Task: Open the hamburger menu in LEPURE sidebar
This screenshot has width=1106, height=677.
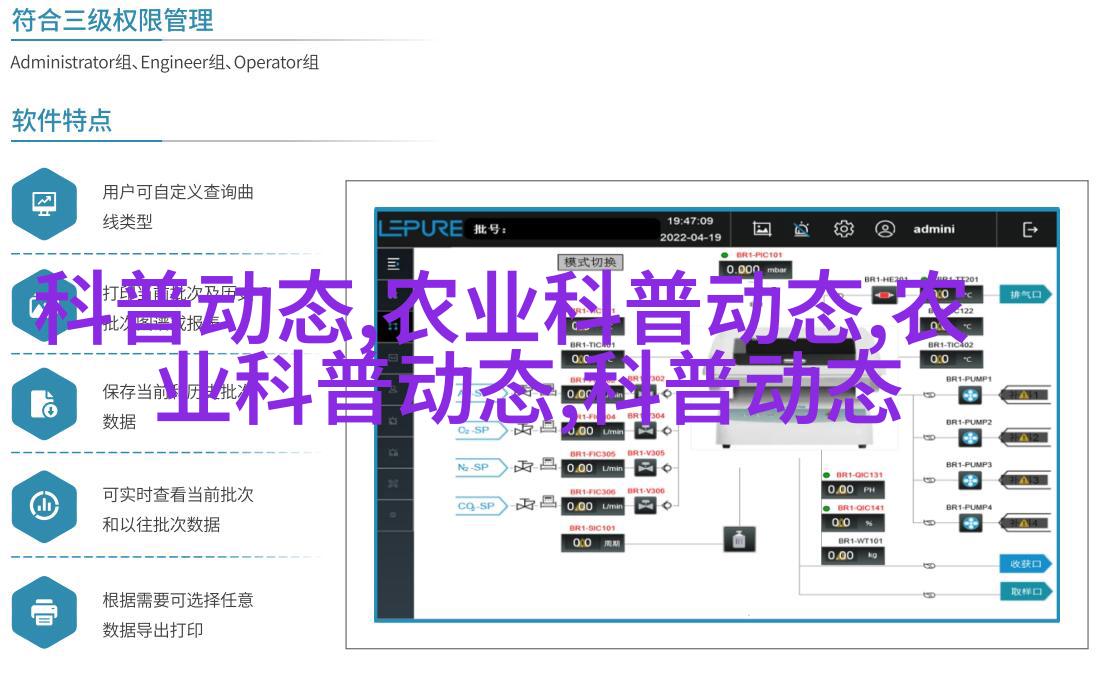Action: click(394, 264)
